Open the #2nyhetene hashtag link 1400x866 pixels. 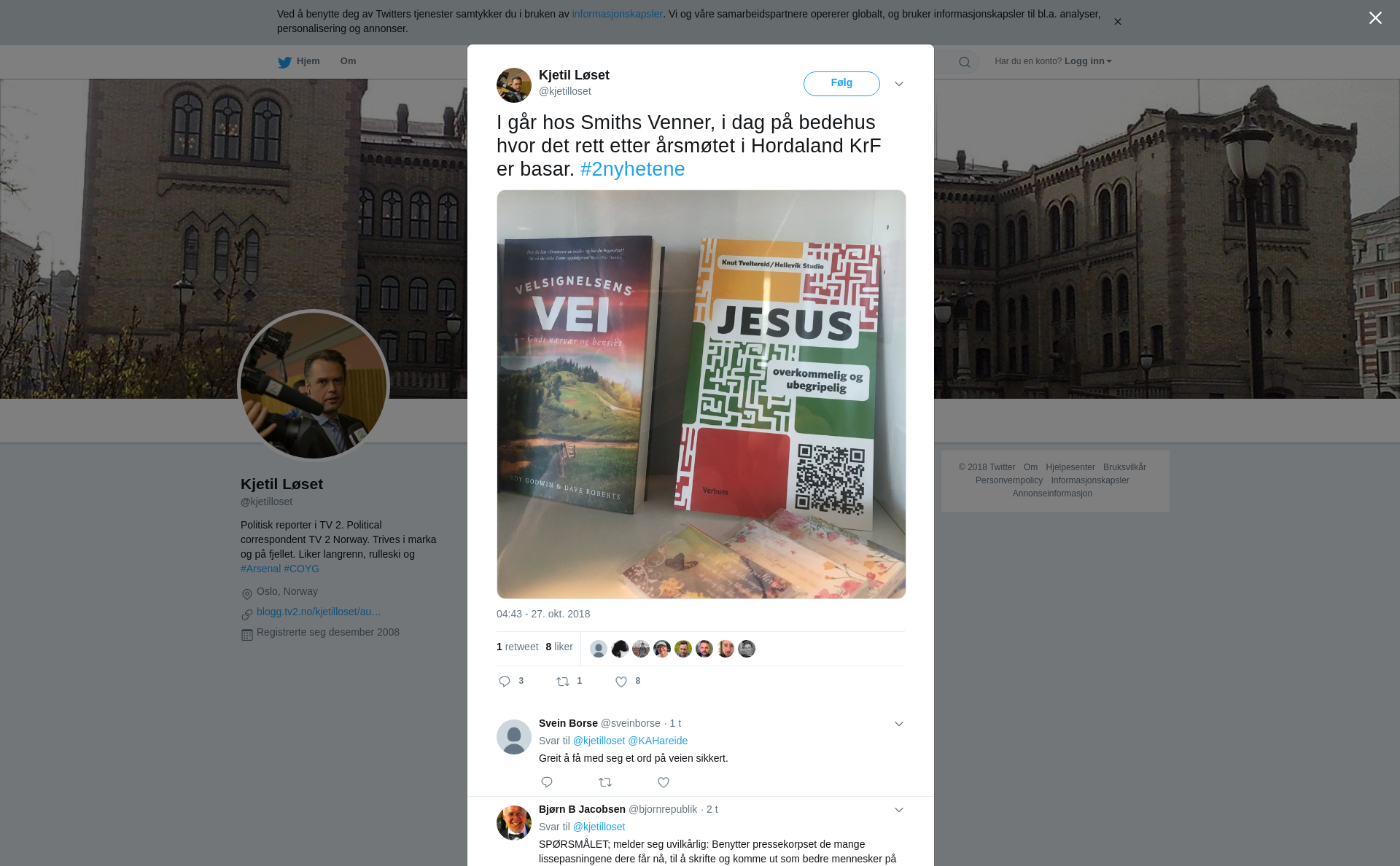pos(632,169)
